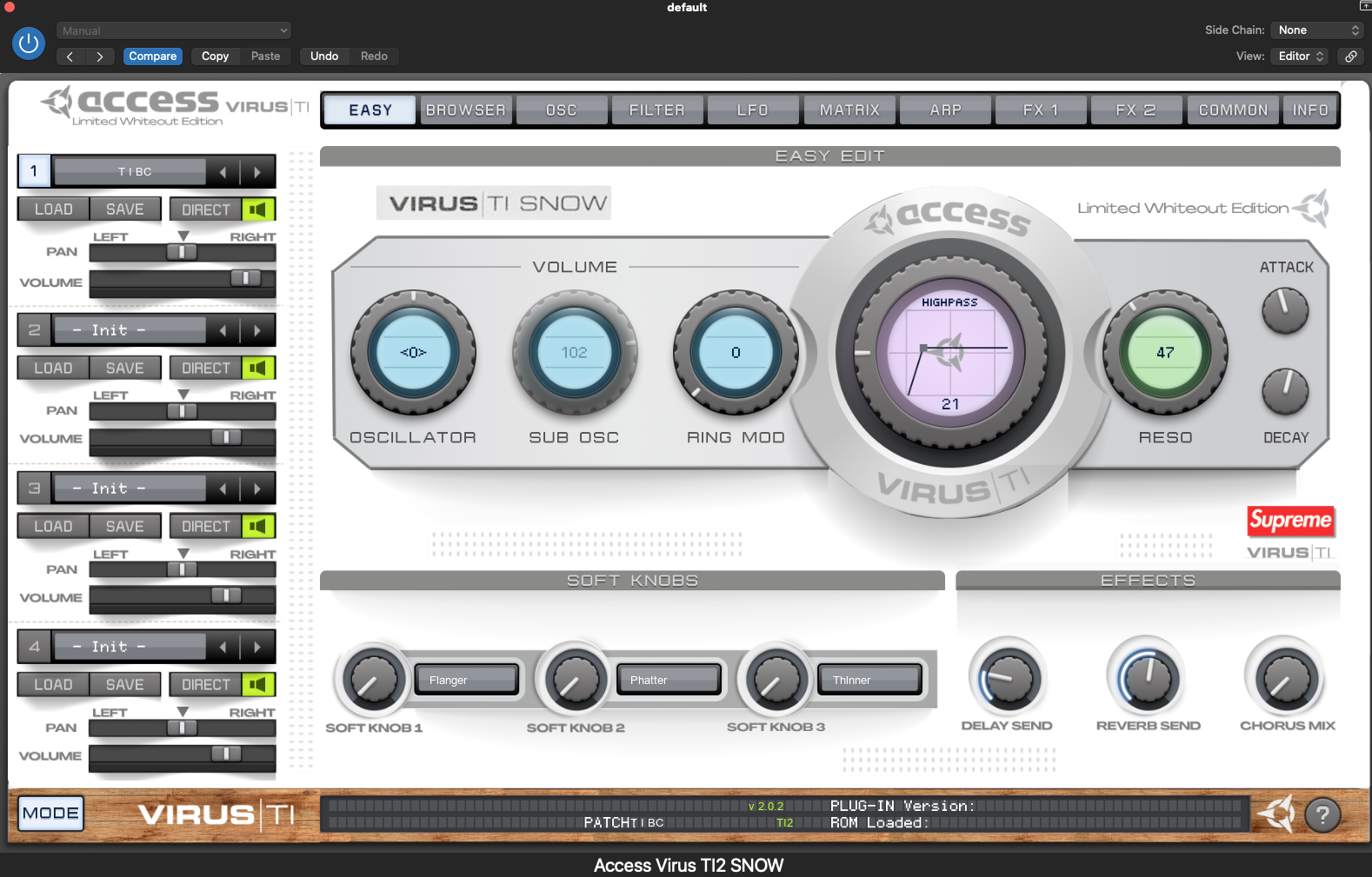This screenshot has width=1372, height=877.
Task: Open part 3 Init patch selector
Action: [x=130, y=488]
